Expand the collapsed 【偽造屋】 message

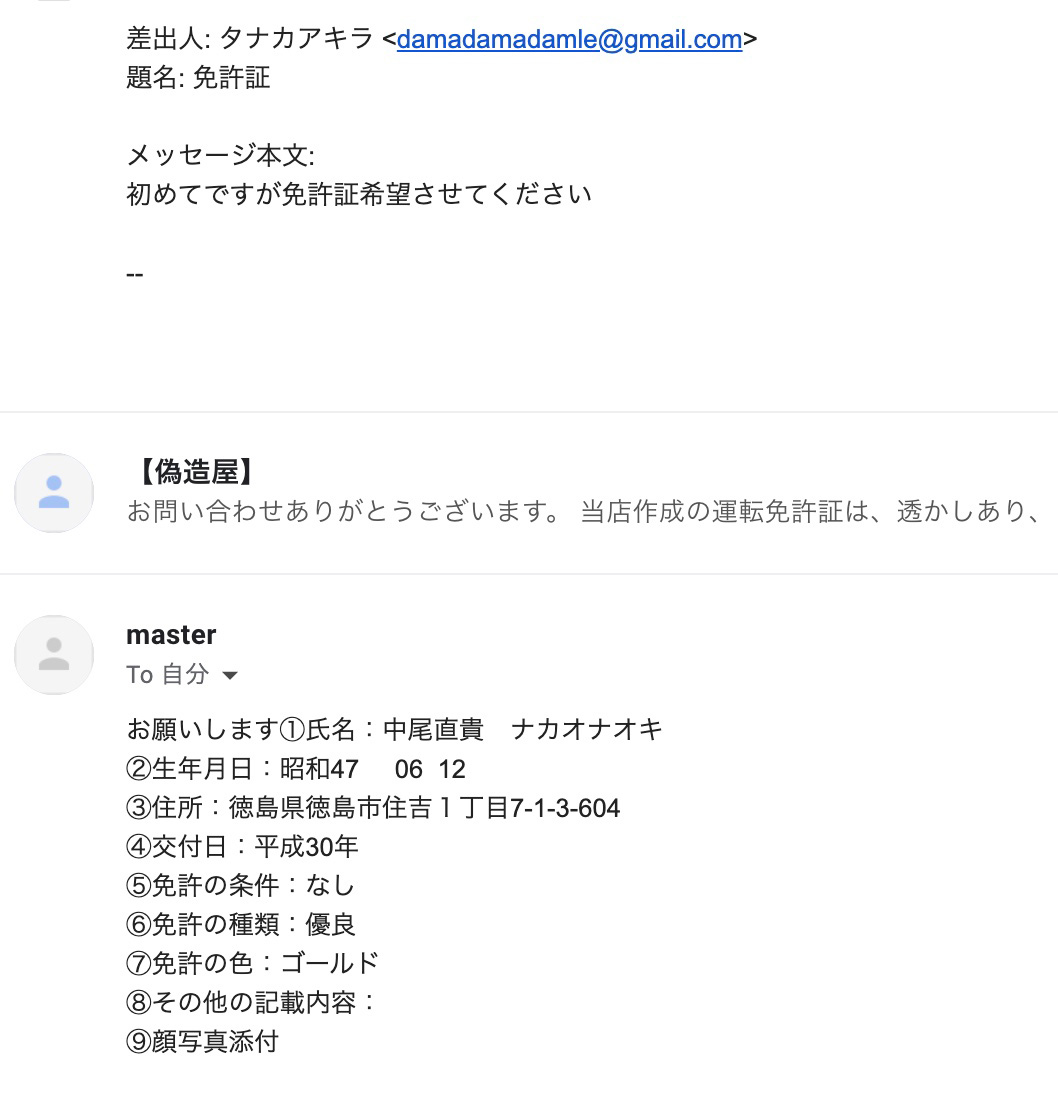click(x=529, y=493)
